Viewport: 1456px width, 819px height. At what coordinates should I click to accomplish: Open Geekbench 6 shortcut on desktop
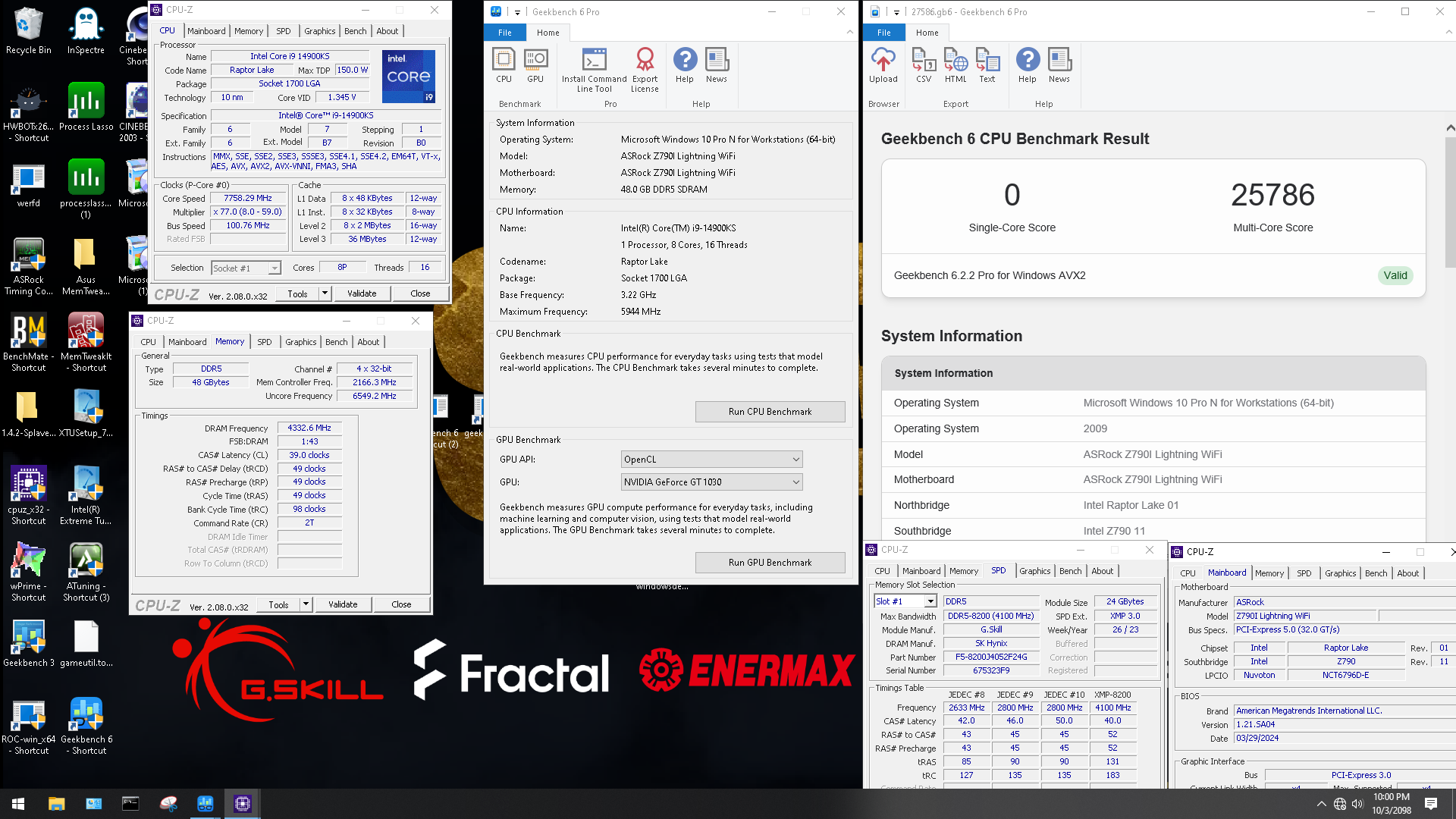point(86,726)
